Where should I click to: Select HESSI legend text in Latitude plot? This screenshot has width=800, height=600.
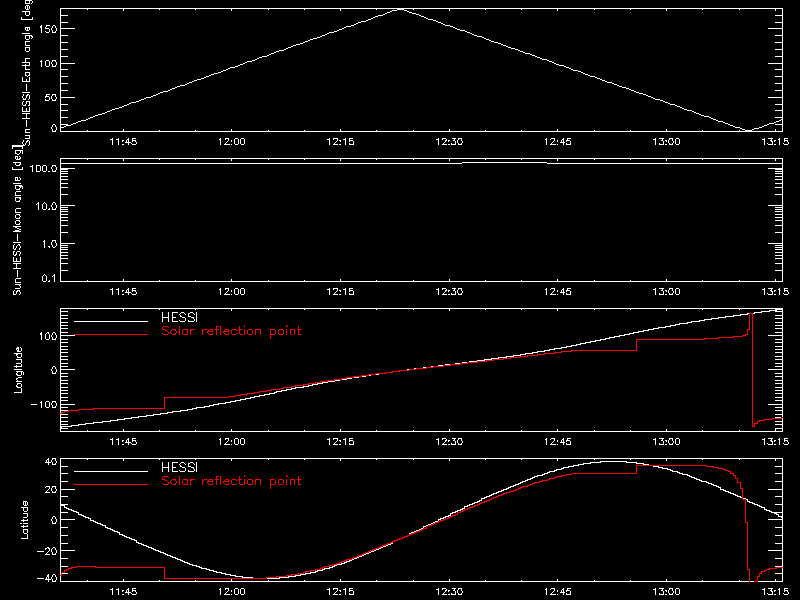tap(179, 467)
